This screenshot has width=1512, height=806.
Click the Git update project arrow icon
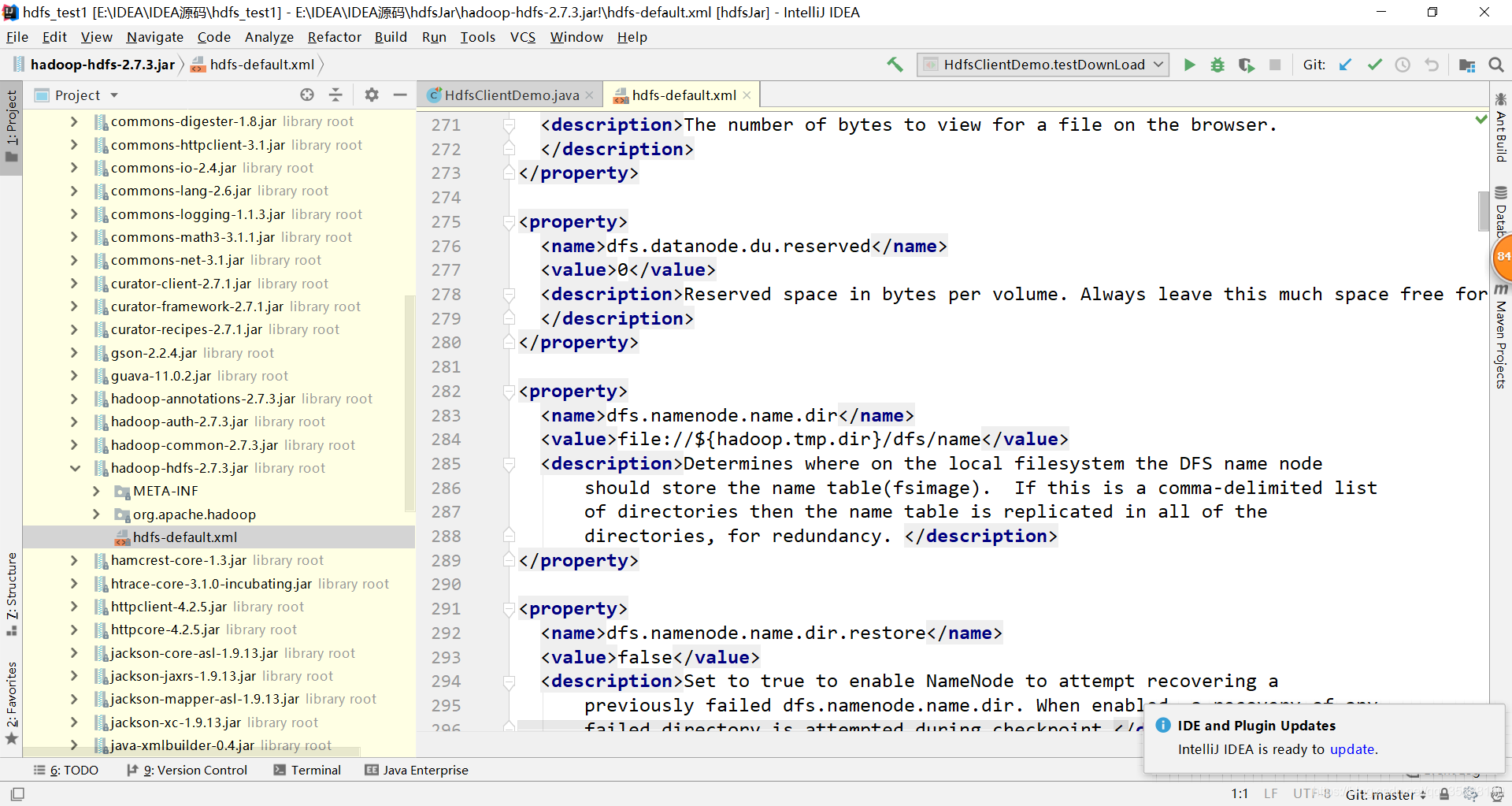point(1346,65)
